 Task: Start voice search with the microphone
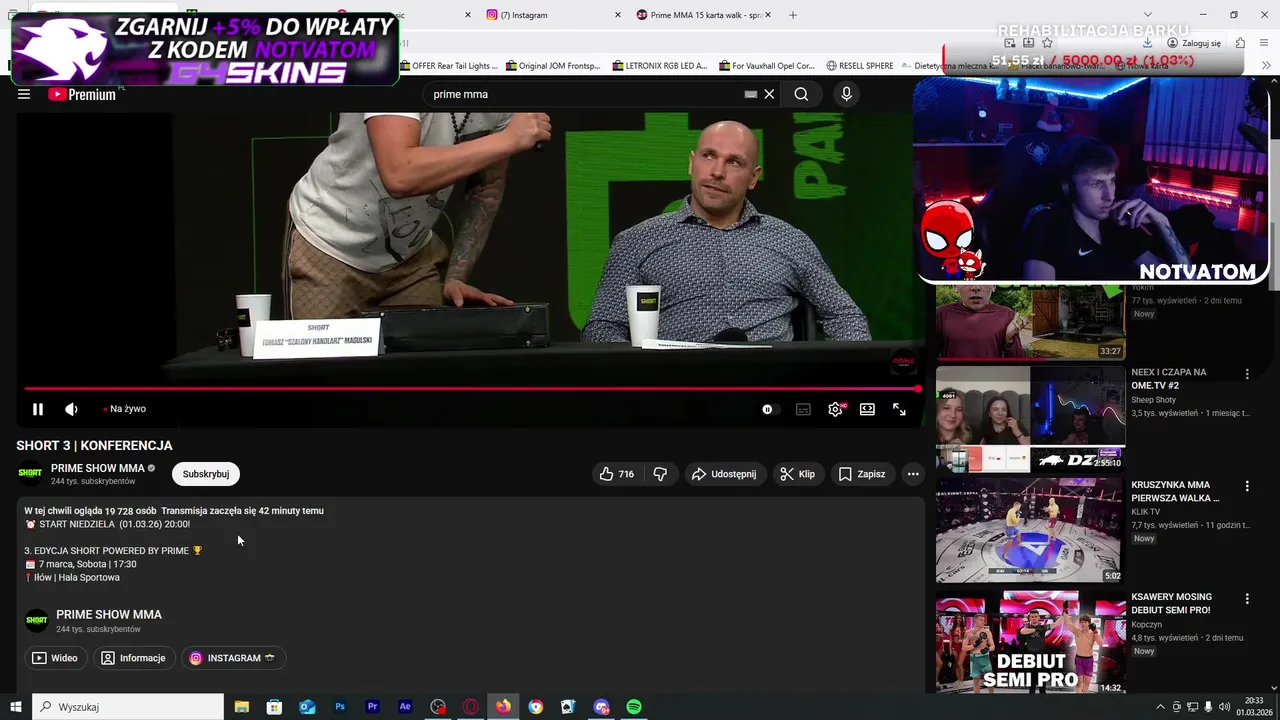(x=846, y=94)
